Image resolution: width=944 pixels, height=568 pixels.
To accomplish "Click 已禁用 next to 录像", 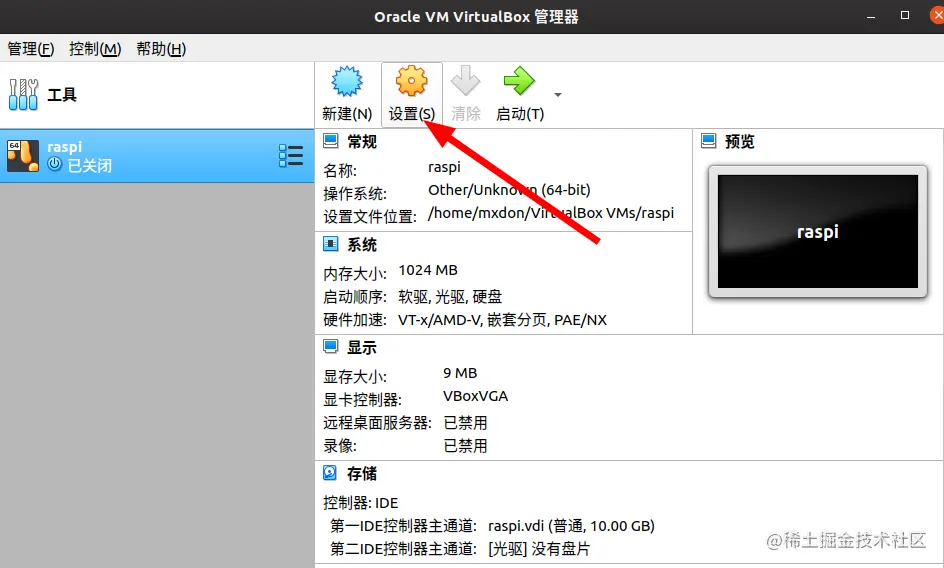I will click(x=465, y=446).
